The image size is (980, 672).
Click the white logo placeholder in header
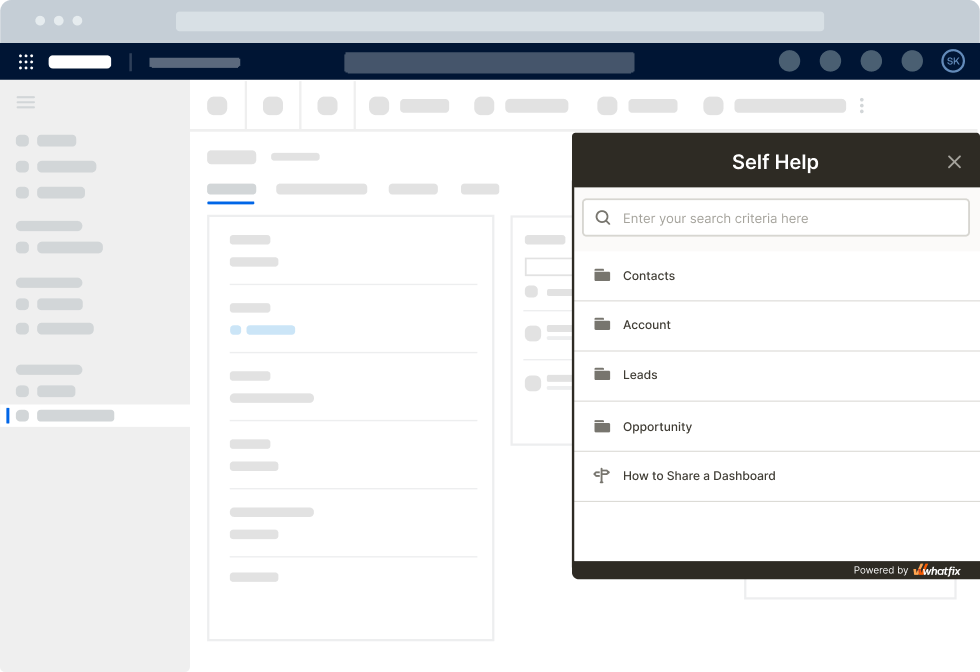pos(79,62)
